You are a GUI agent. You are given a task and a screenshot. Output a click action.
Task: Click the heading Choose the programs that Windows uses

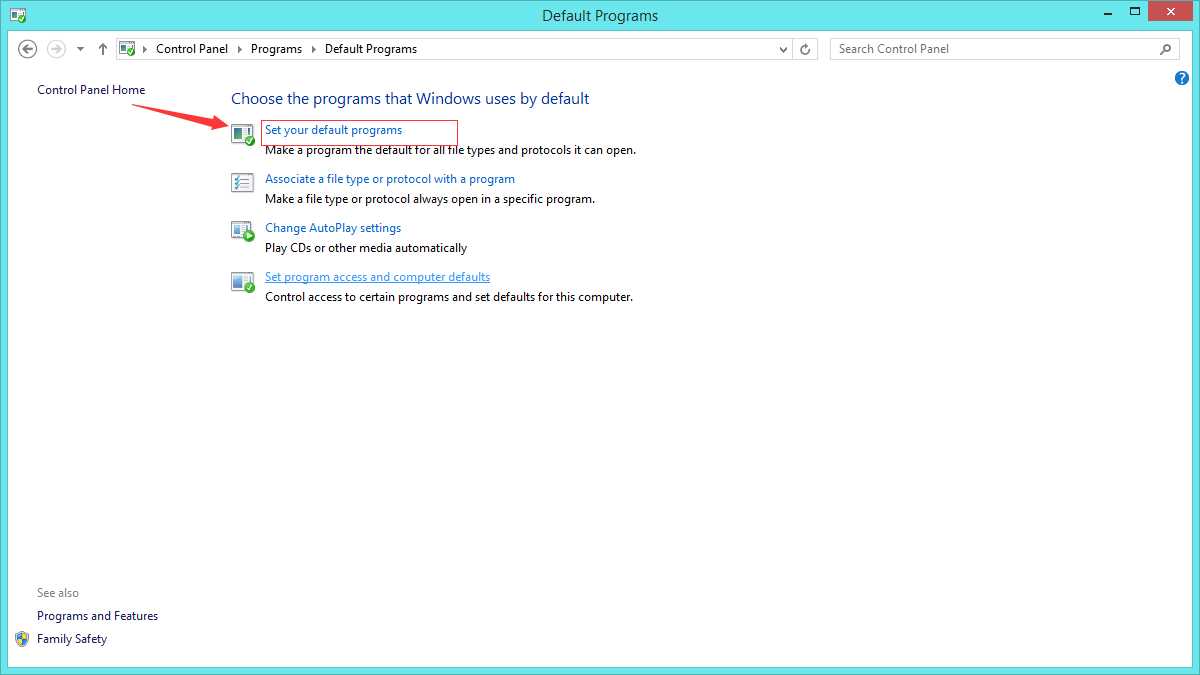410,99
